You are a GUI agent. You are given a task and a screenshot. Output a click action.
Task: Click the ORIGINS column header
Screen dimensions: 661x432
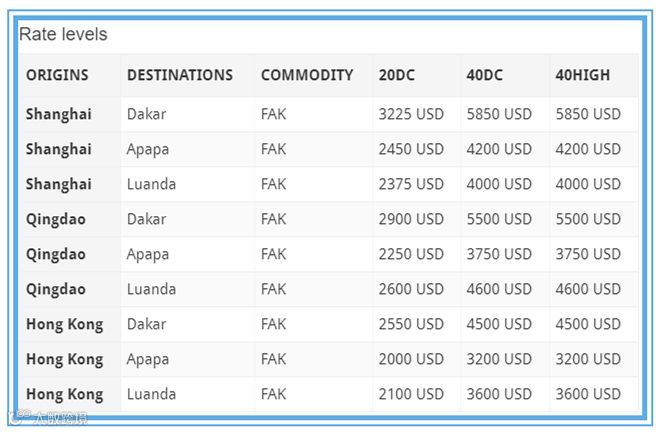(57, 75)
